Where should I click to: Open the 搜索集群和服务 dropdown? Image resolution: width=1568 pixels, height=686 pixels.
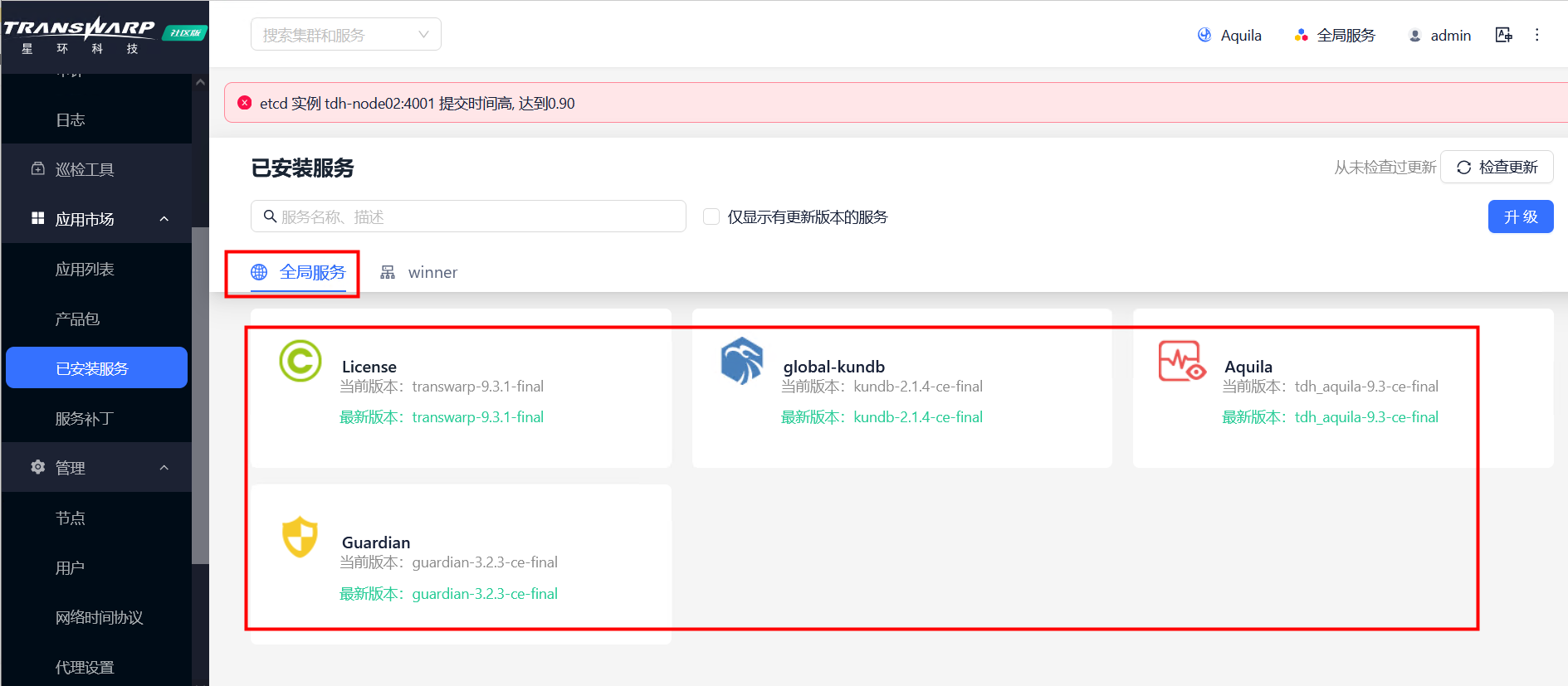346,35
